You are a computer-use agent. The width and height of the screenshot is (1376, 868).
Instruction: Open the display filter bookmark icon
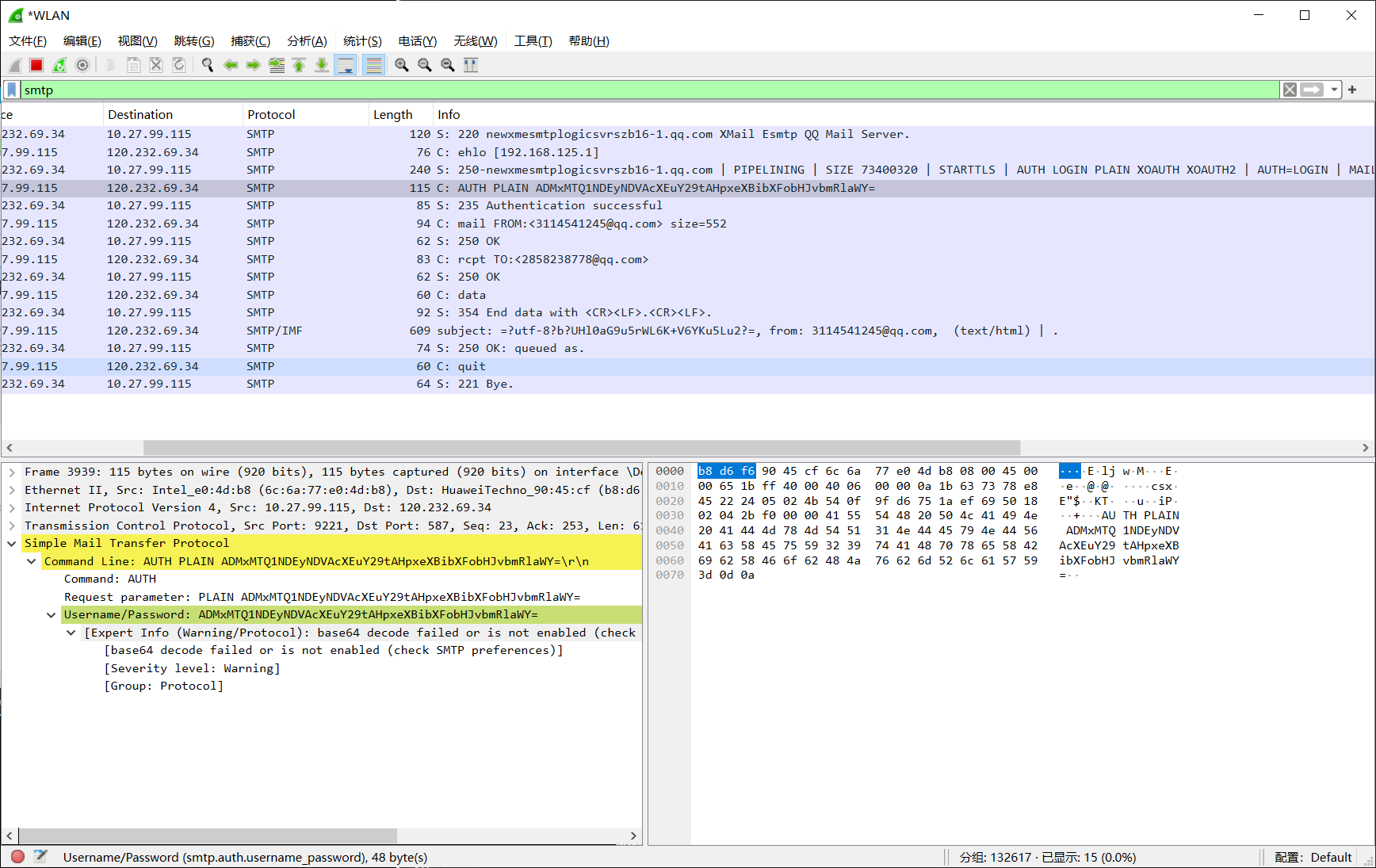[x=11, y=90]
